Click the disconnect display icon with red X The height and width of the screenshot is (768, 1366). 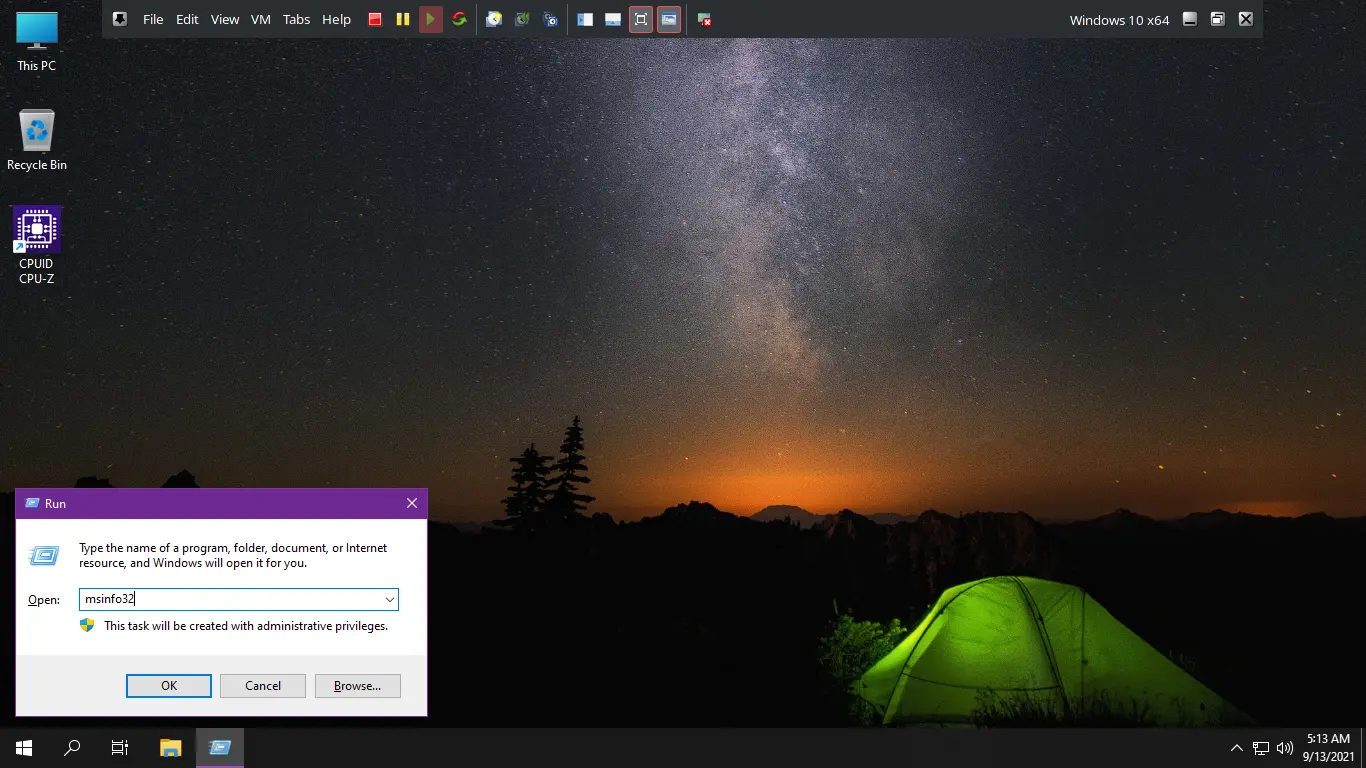click(704, 19)
